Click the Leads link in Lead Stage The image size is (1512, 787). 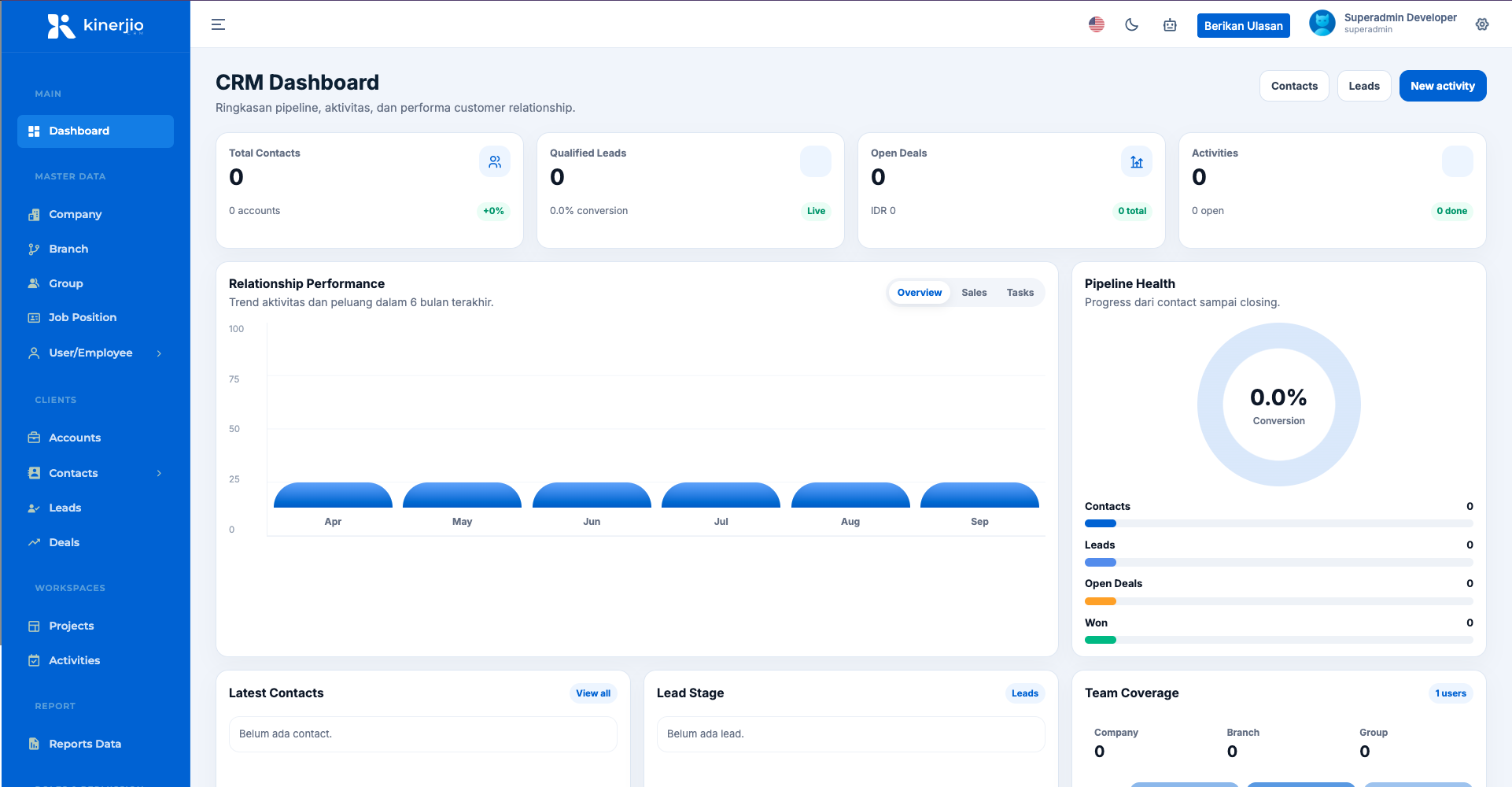pos(1025,693)
